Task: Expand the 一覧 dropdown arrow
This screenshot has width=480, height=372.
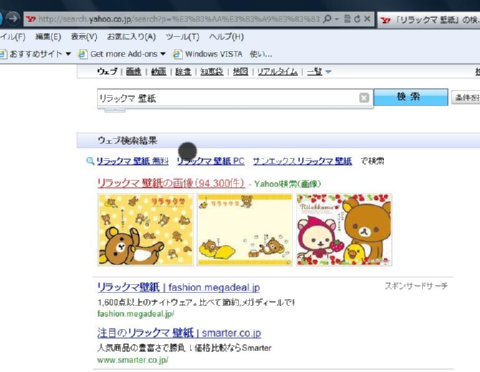Action: pyautogui.click(x=328, y=72)
